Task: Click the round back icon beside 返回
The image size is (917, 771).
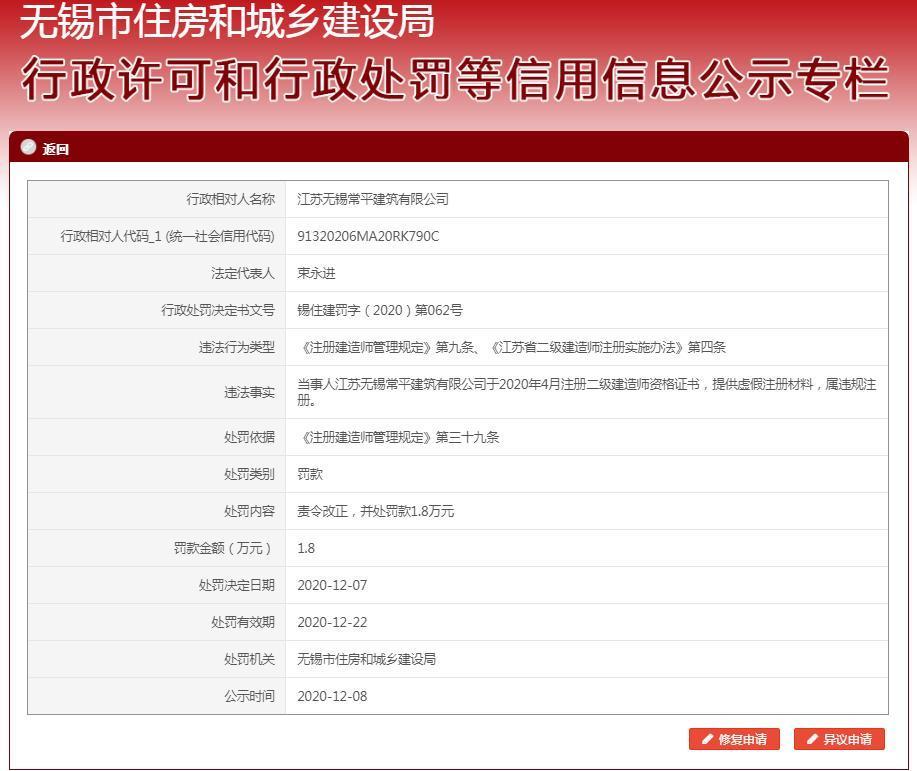Action: 28,147
